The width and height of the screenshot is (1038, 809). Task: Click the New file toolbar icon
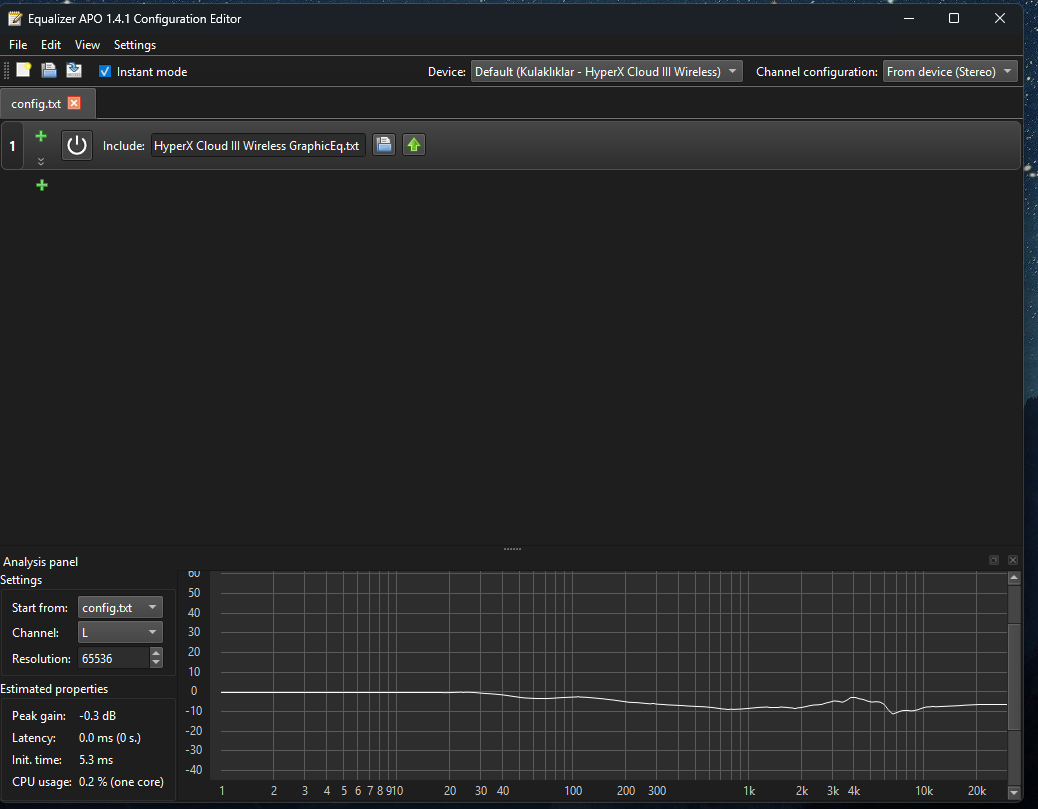click(x=24, y=71)
